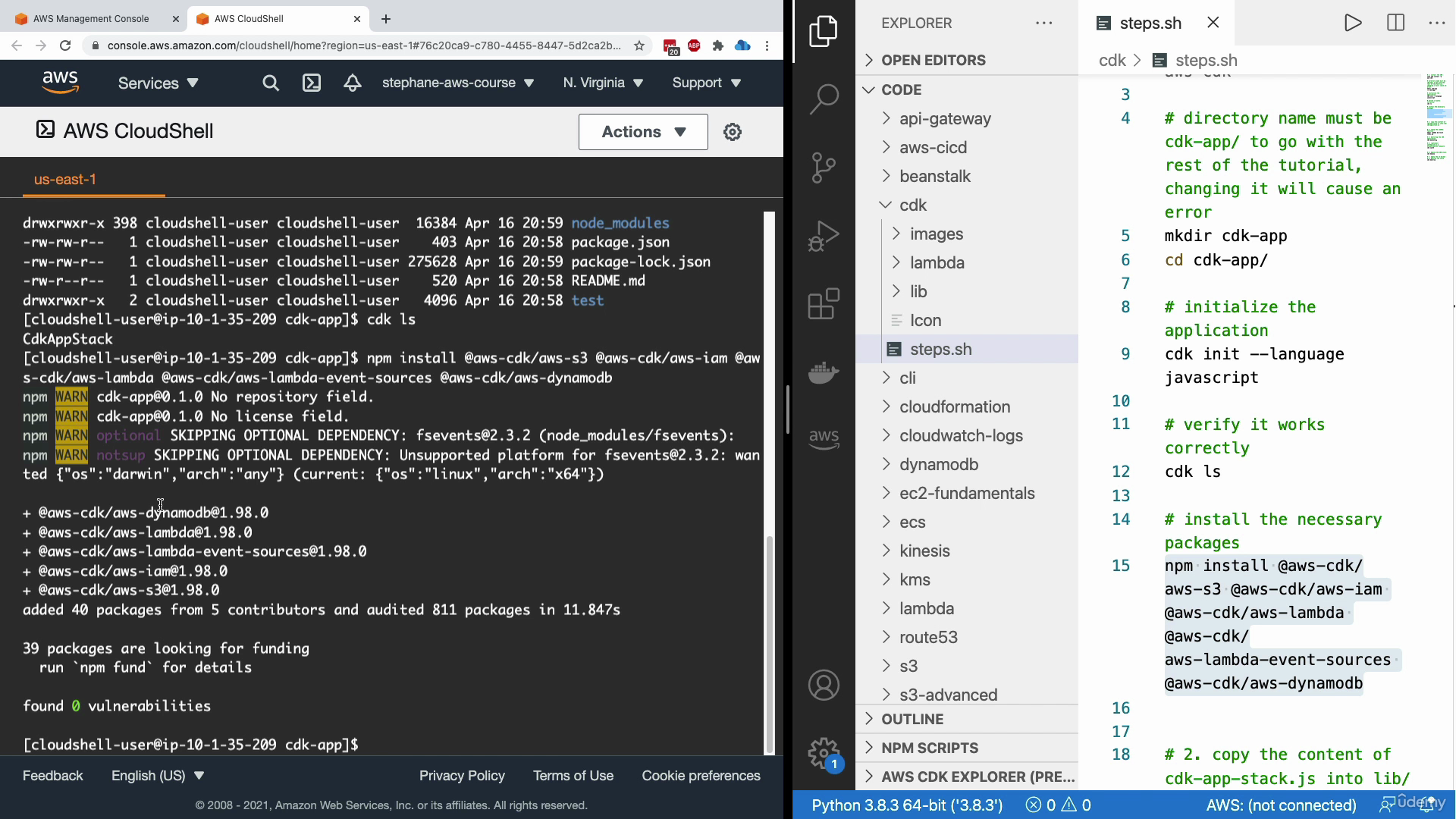1456x819 pixels.
Task: Open Actions dropdown in CloudShell
Action: coord(643,132)
